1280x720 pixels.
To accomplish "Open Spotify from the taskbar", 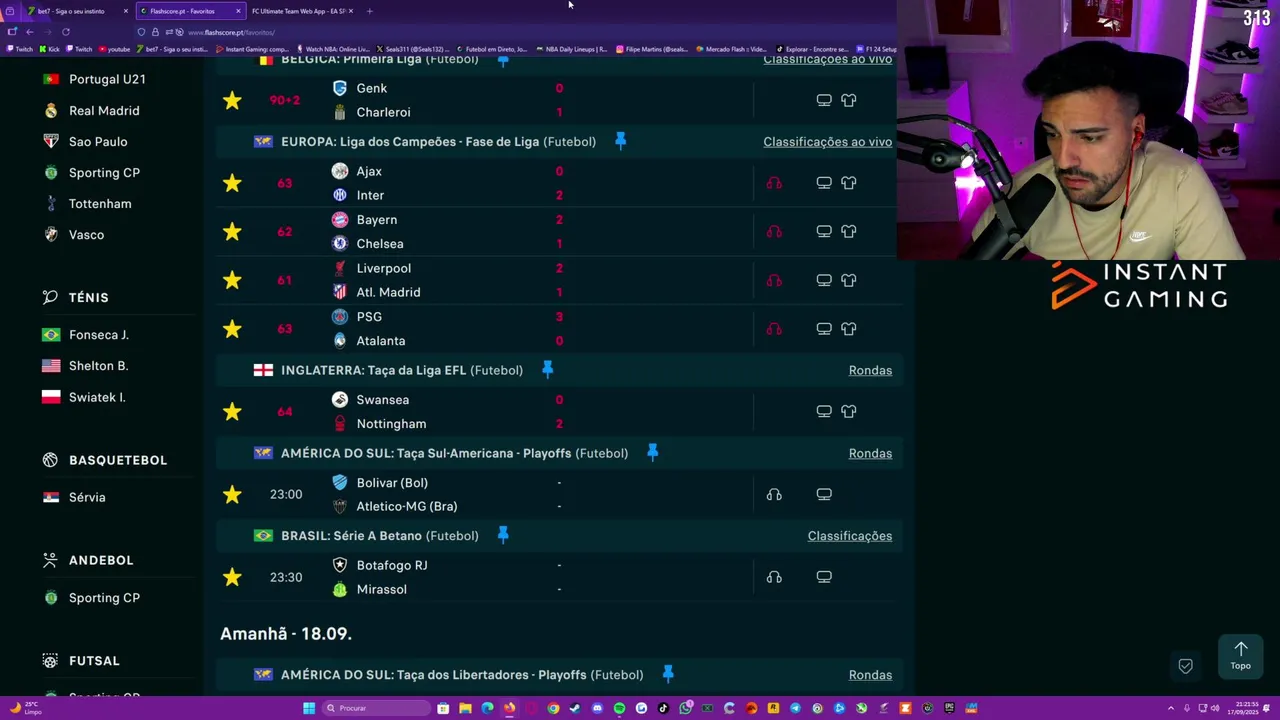I will (619, 708).
